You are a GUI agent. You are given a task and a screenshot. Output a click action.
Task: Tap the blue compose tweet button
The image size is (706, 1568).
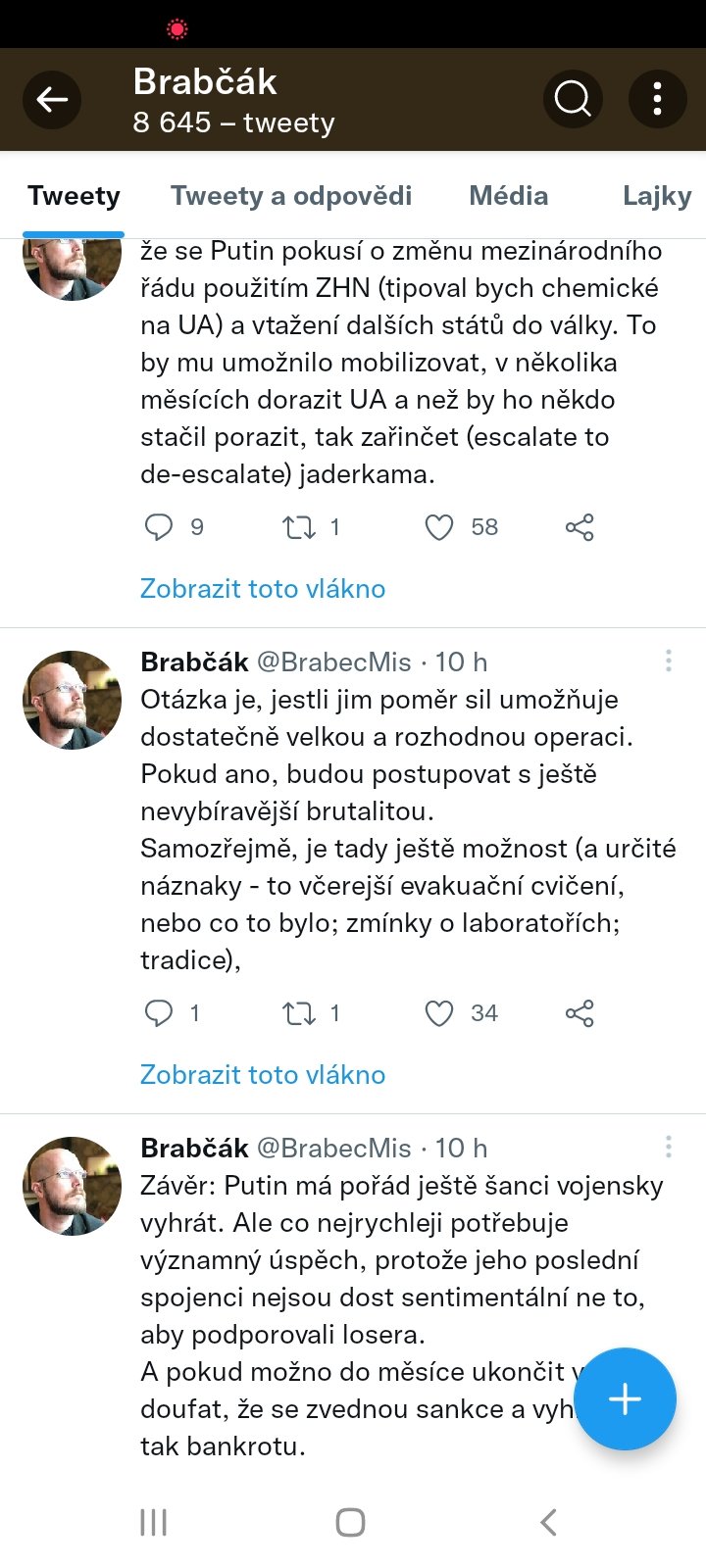[x=625, y=1399]
